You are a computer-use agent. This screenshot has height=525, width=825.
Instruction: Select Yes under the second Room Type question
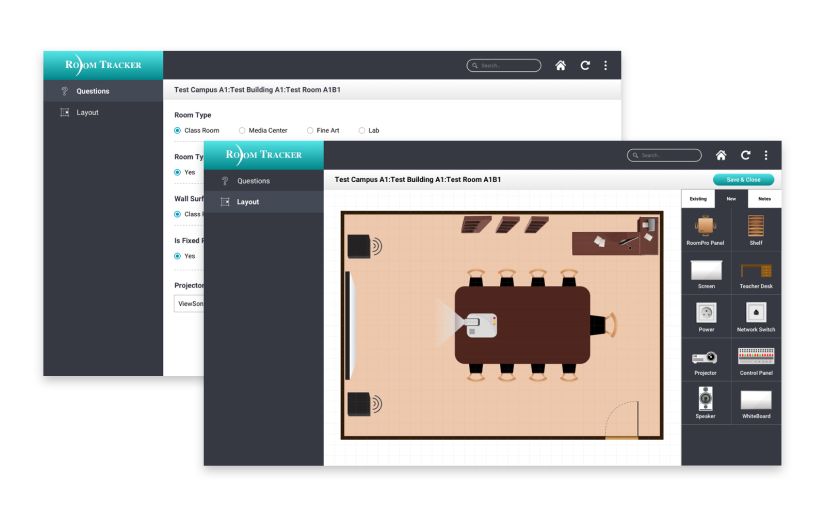point(177,172)
